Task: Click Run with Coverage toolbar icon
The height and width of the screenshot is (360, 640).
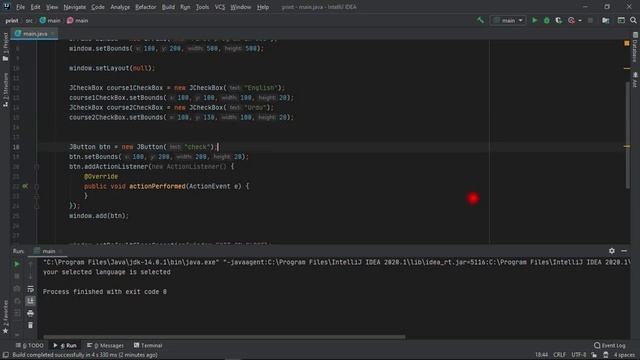Action: [x=558, y=20]
